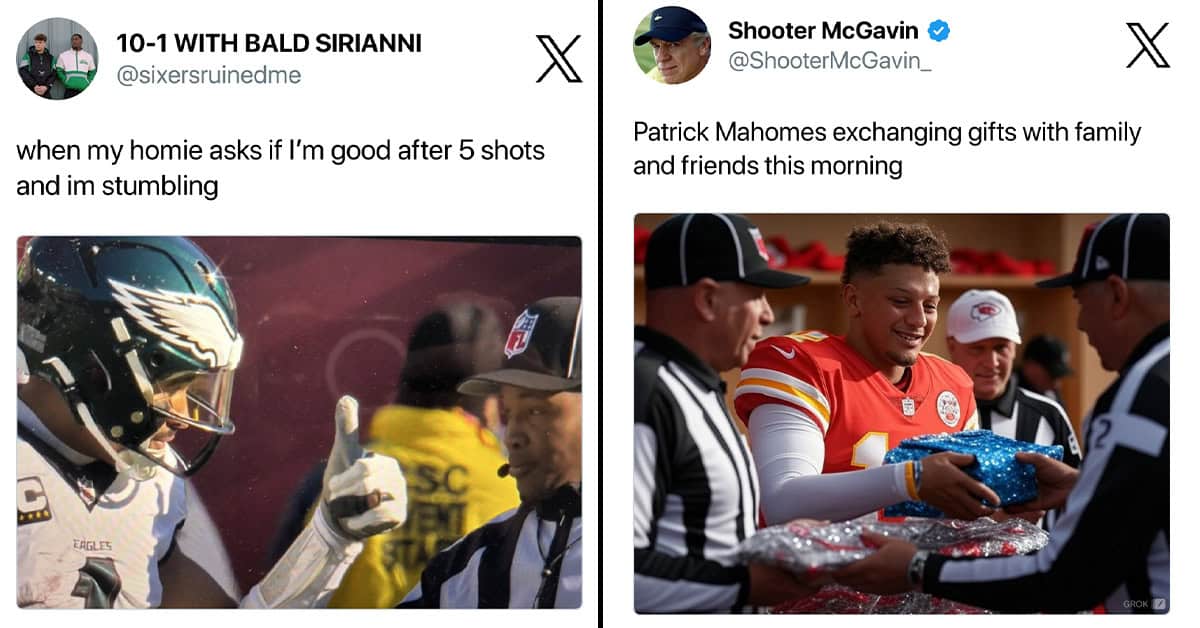Screen dimensions: 1200x628
Task: Open the @sixersruinedme handle link
Action: (209, 75)
